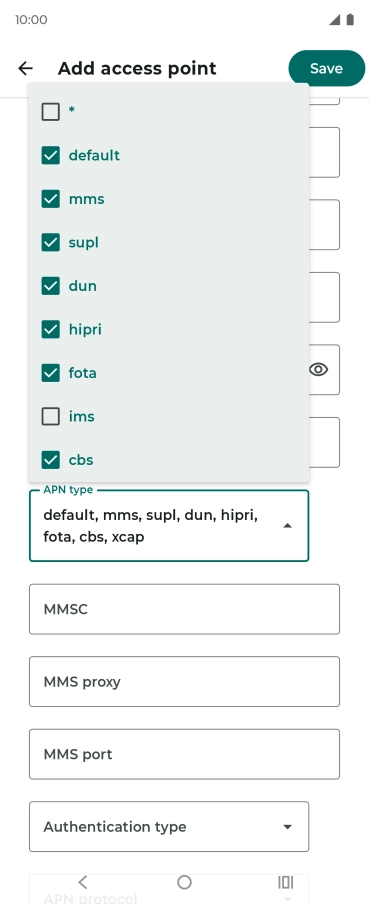The height and width of the screenshot is (904, 369).
Task: Check the asterisk wildcard checkbox
Action: [51, 112]
